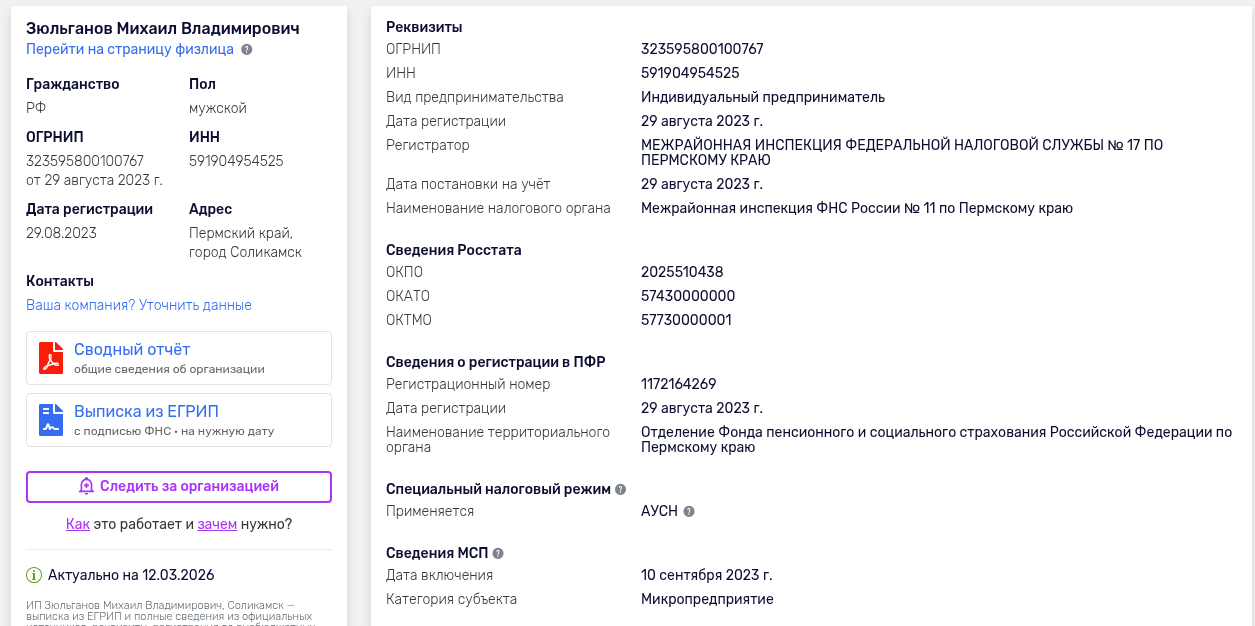Click the help icon beside "Перейти на страницу физлица"
Image resolution: width=1255 pixels, height=626 pixels.
247,49
